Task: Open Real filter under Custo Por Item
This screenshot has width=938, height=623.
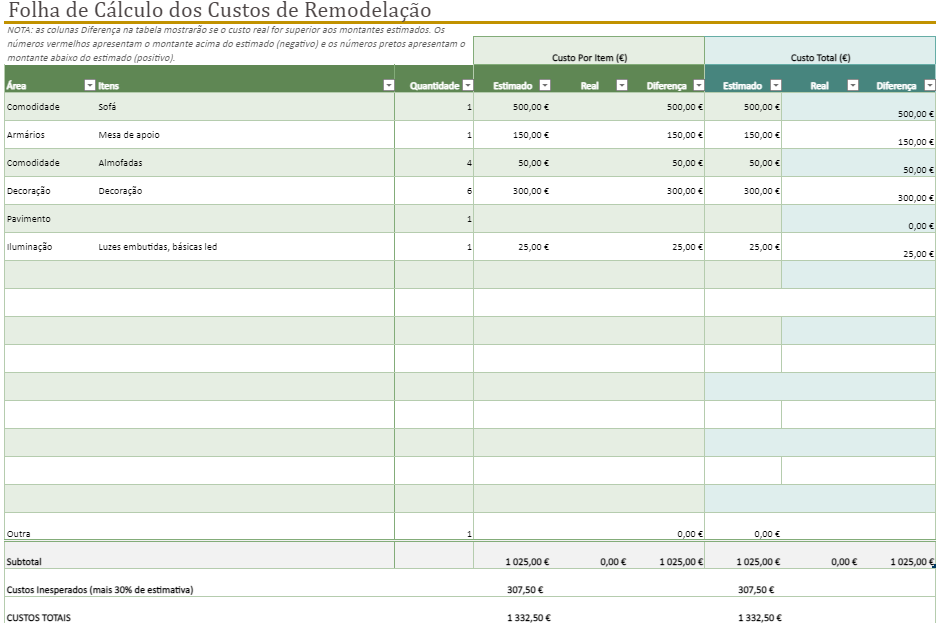Action: coord(622,86)
